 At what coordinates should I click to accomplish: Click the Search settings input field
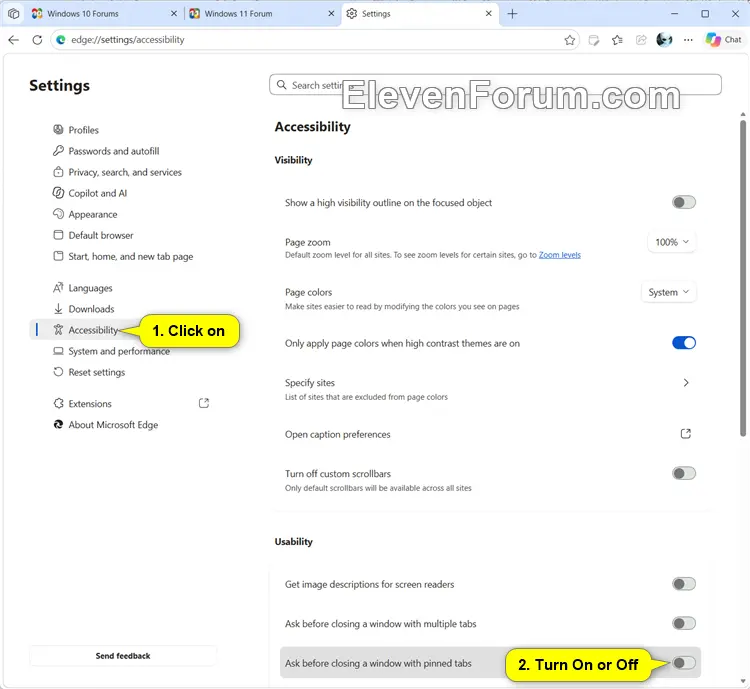[495, 85]
